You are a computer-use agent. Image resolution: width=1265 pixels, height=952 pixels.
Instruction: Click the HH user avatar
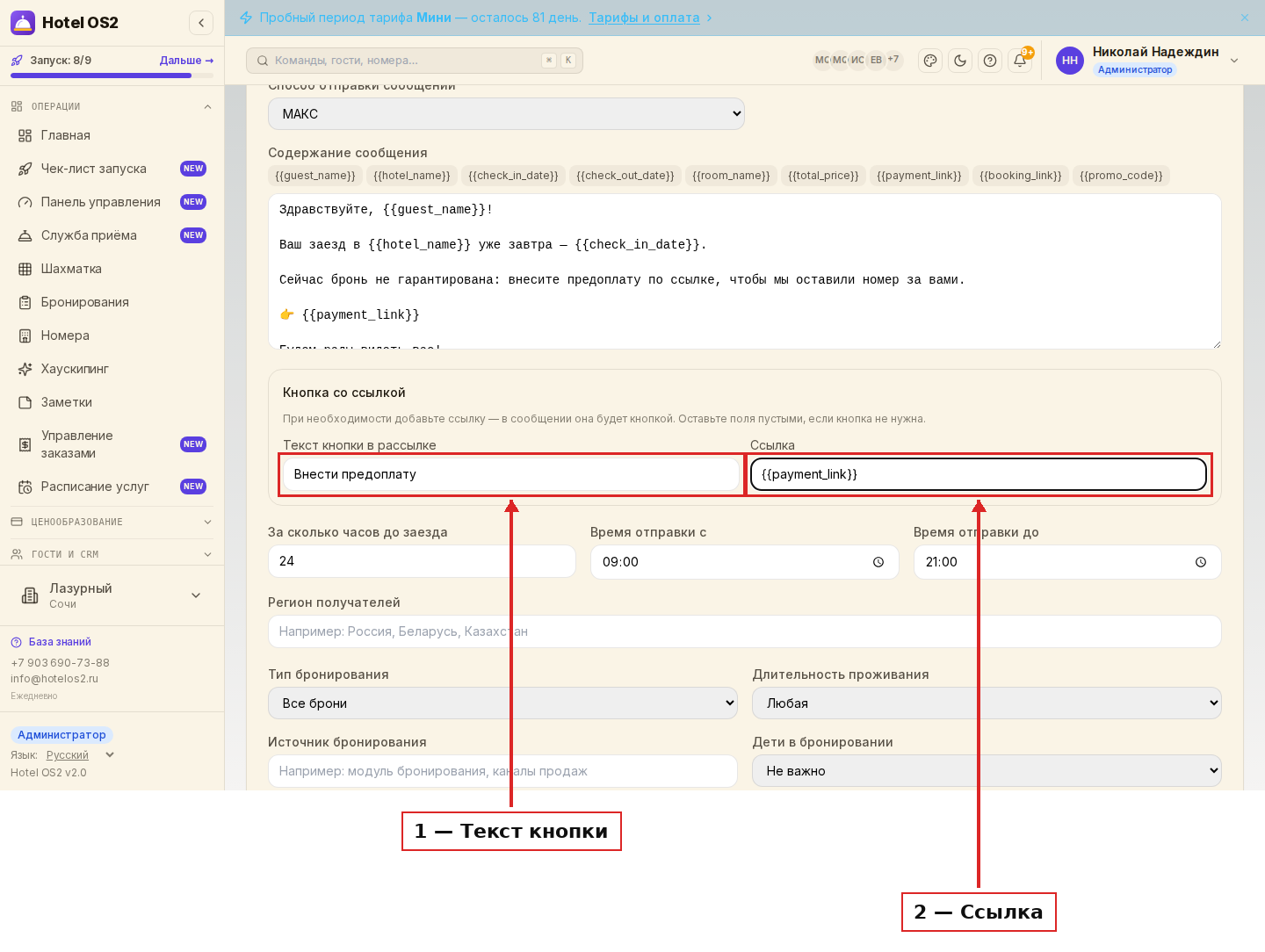tap(1070, 61)
